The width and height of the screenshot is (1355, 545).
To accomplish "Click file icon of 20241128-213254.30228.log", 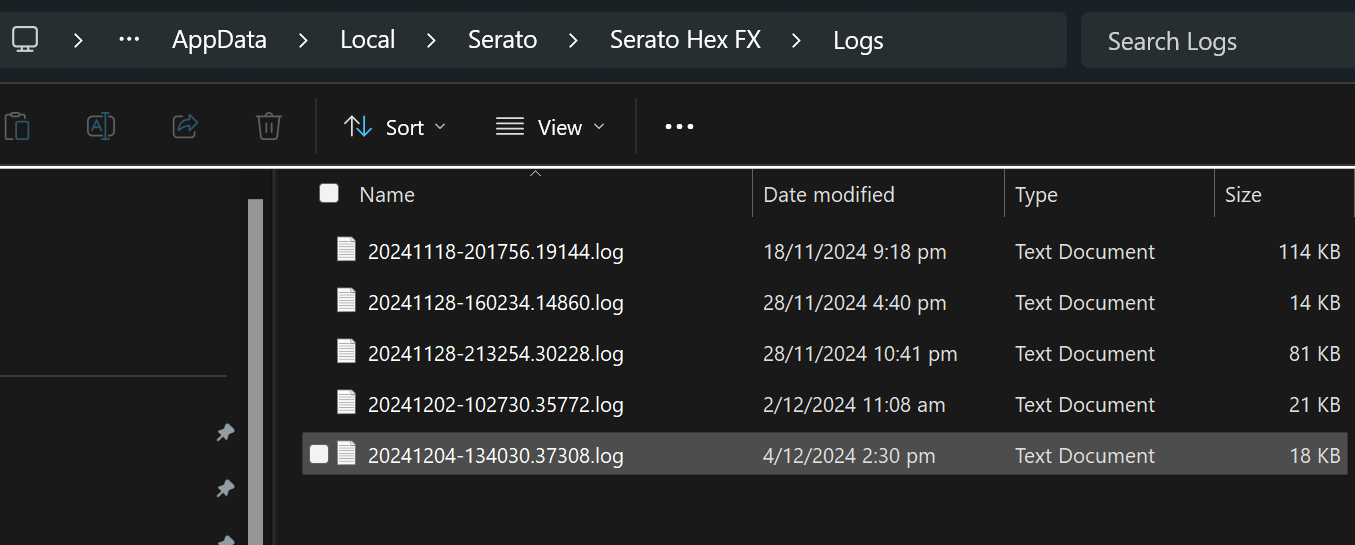I will 346,352.
